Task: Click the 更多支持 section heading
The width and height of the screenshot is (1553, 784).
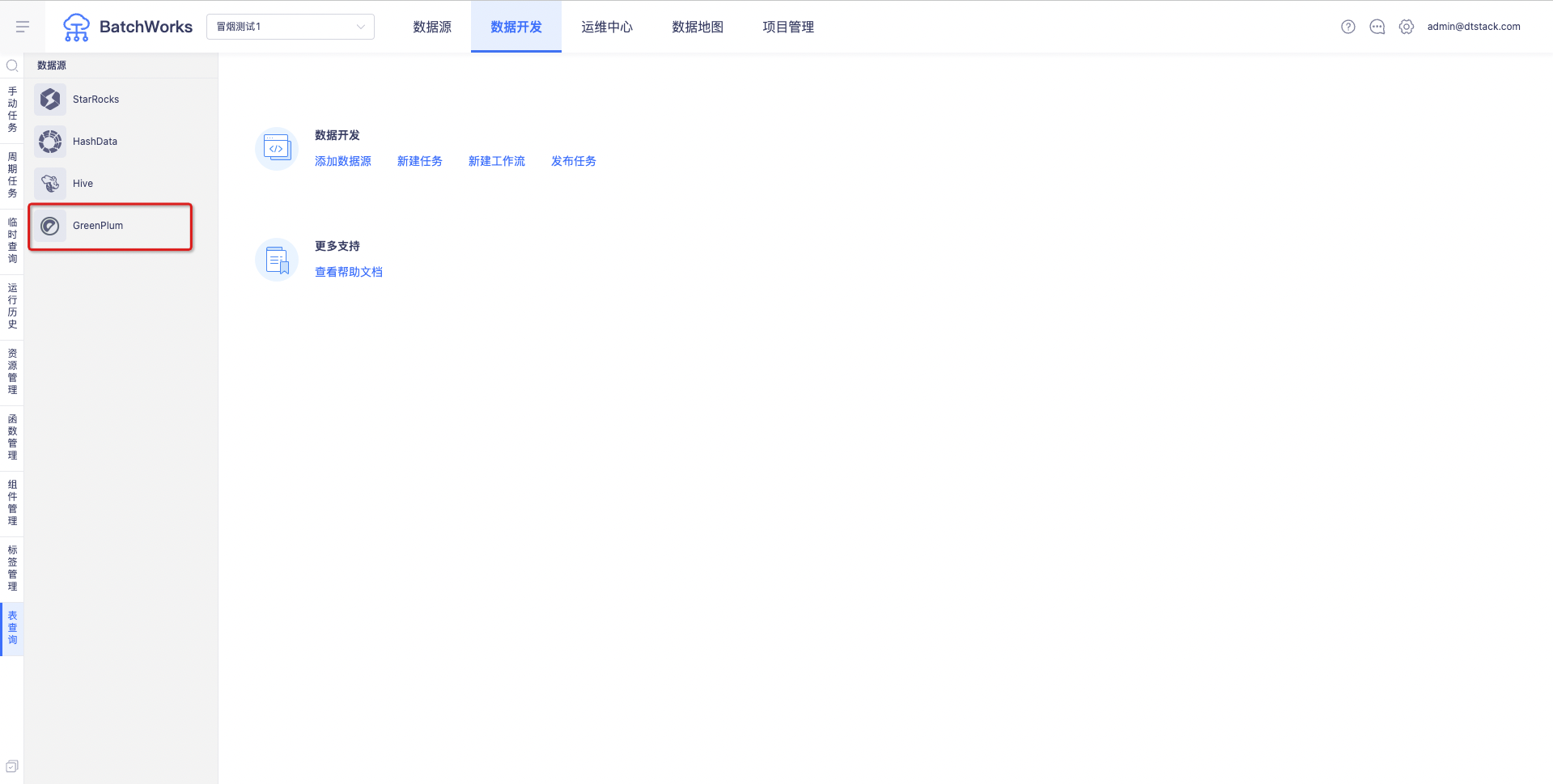Action: click(x=337, y=246)
